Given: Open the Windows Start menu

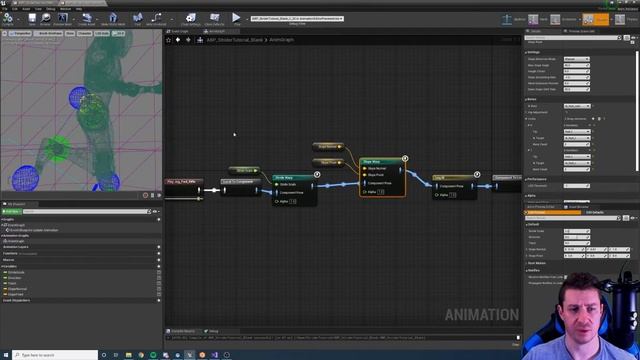Looking at the screenshot, I should 6,355.
